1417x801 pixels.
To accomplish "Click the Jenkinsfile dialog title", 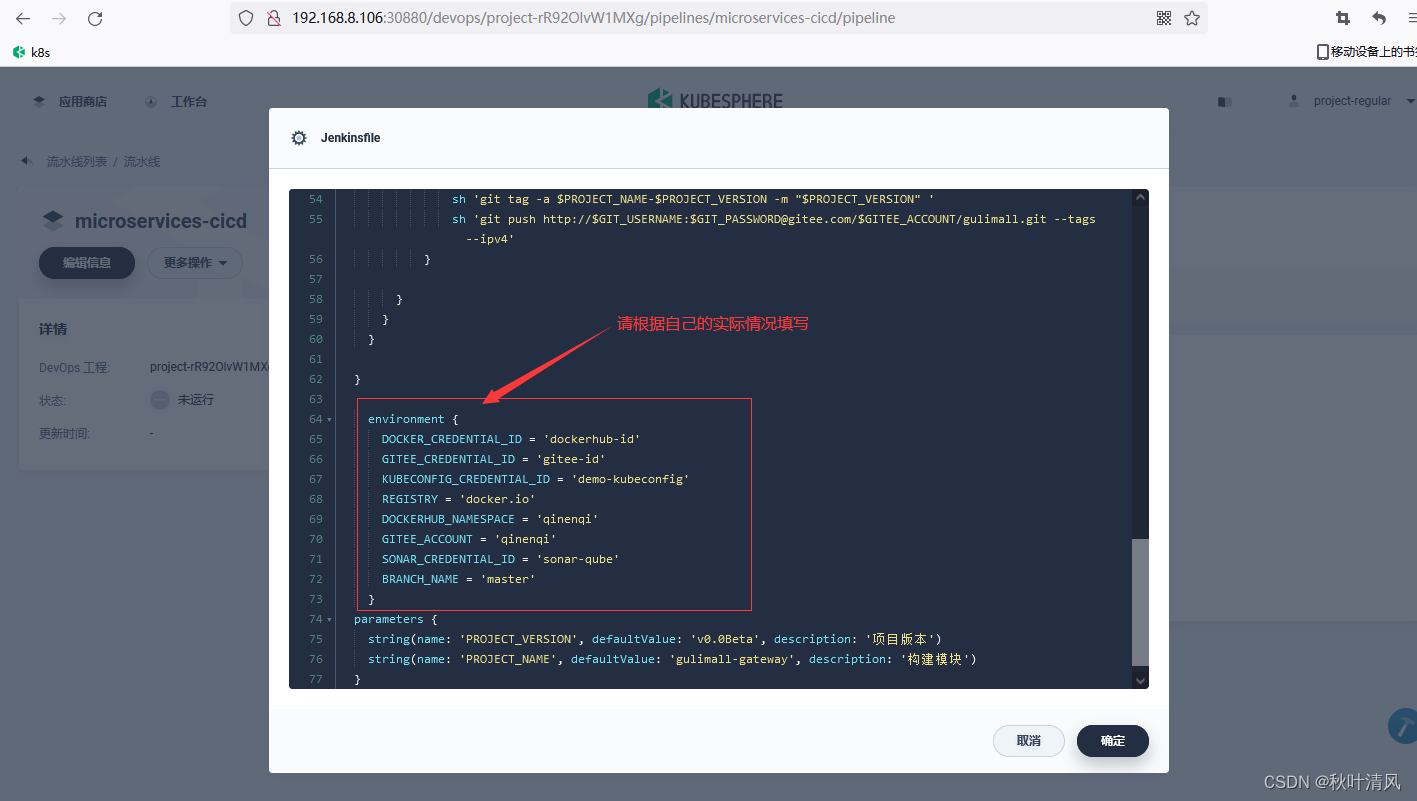I will coord(350,138).
